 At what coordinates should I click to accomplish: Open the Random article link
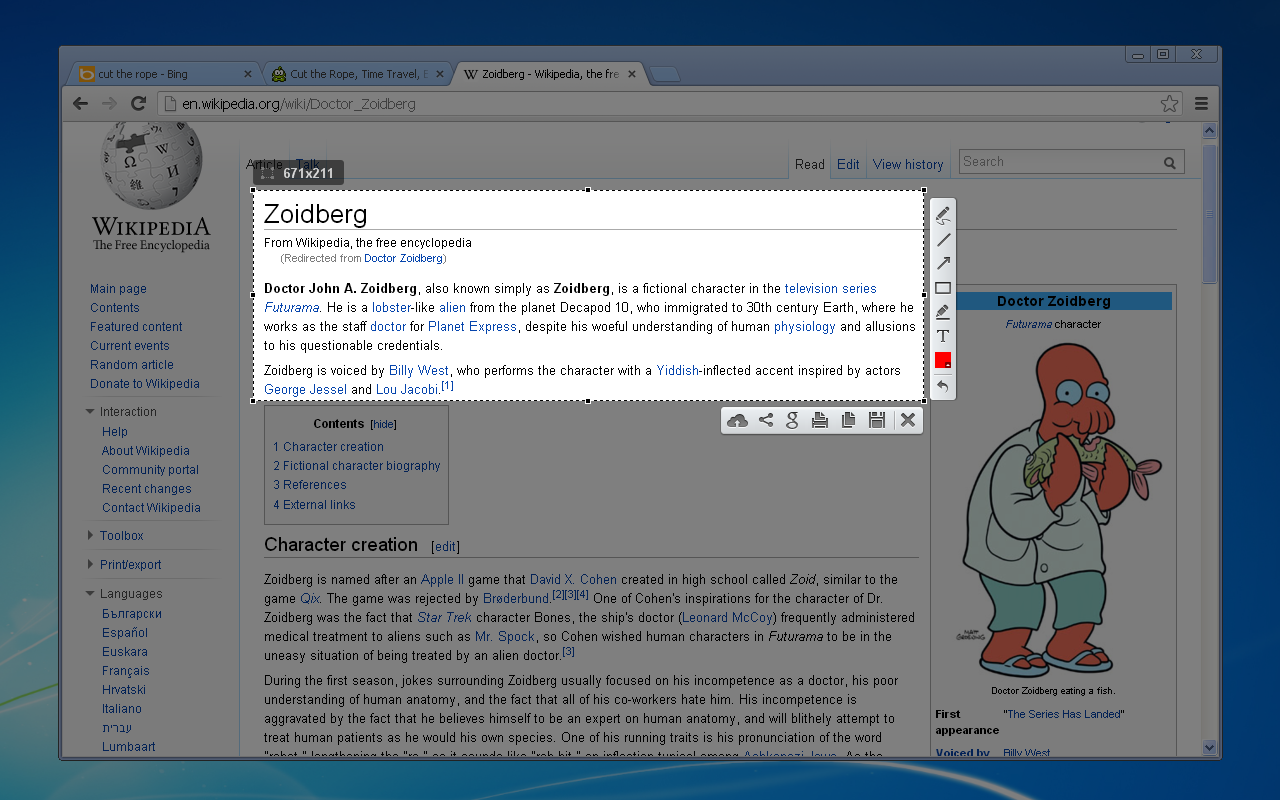(x=131, y=364)
